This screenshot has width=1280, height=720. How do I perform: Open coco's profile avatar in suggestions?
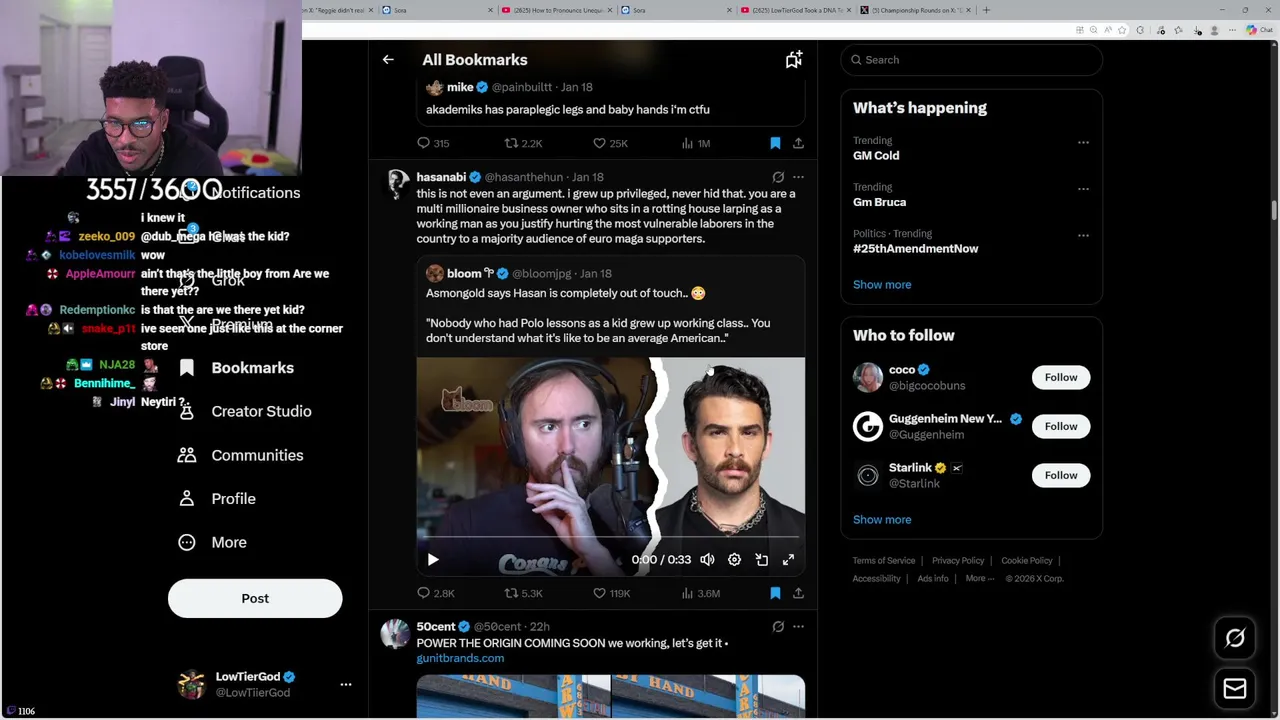tap(868, 377)
